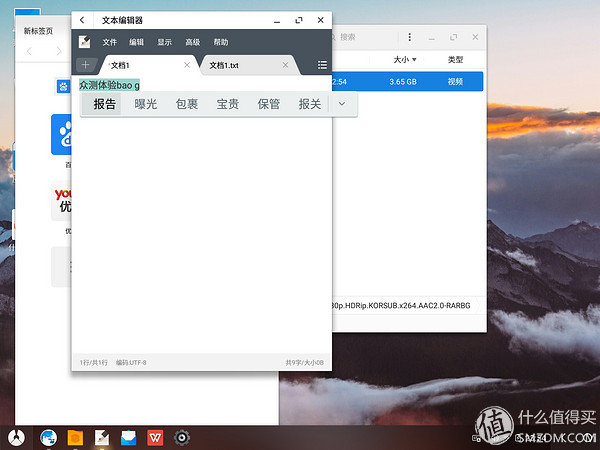Click the 编码:UTF-8 status entry

(x=131, y=362)
